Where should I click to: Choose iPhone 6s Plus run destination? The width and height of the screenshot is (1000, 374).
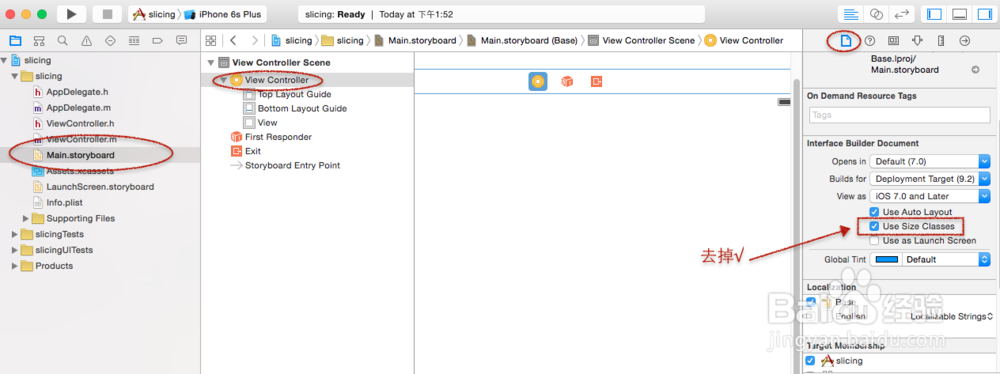(x=222, y=14)
